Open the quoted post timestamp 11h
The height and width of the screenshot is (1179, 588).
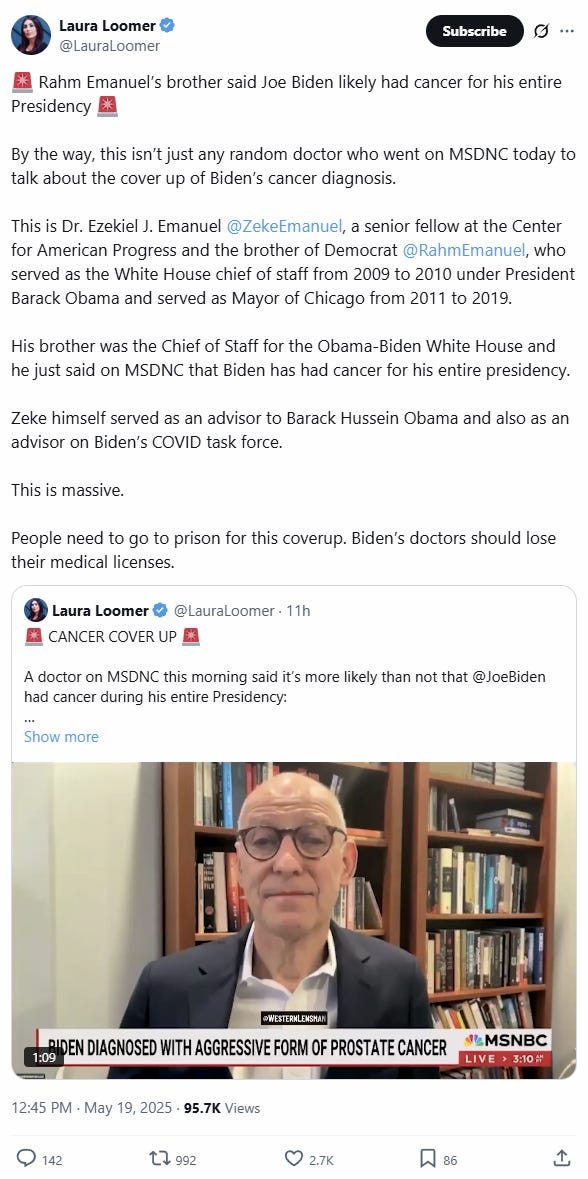click(x=298, y=611)
